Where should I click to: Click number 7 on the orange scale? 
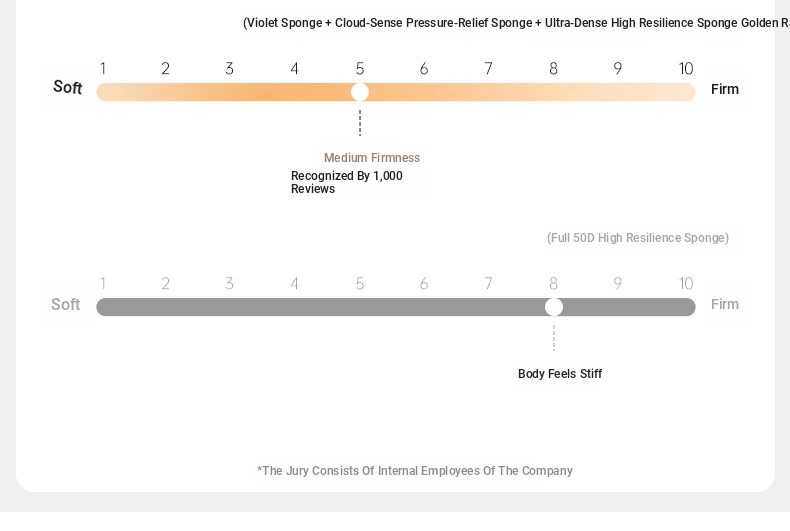488,69
